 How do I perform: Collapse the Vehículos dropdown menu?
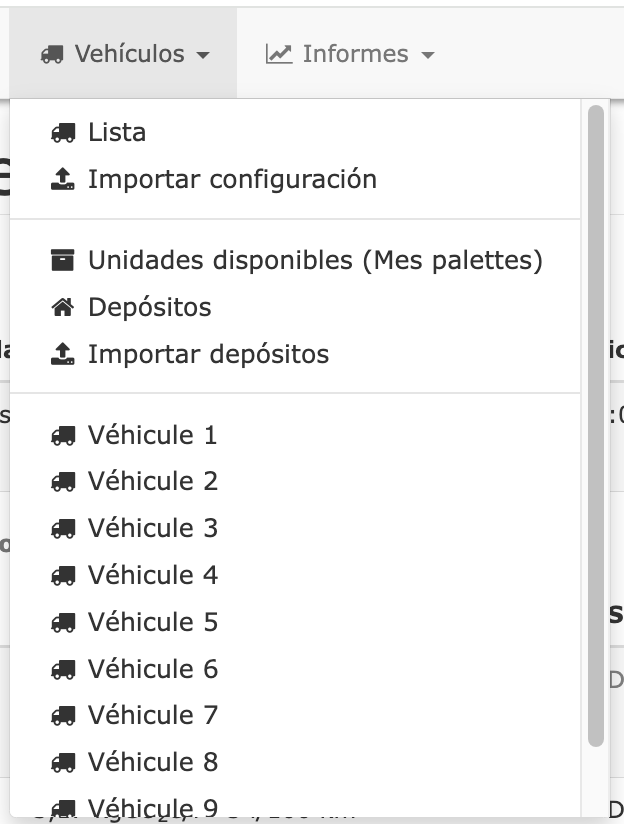(x=126, y=54)
